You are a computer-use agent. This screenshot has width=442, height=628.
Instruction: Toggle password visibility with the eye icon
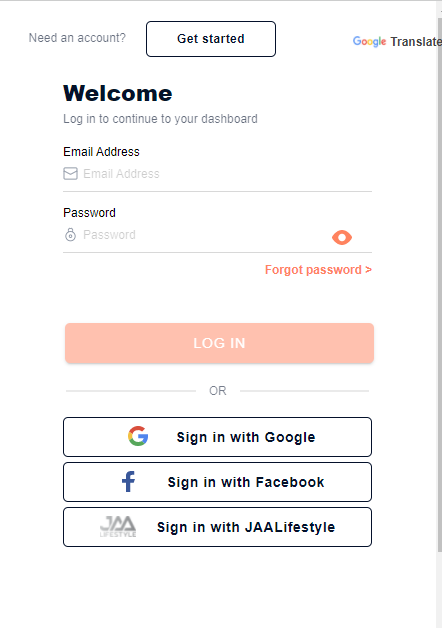[342, 238]
